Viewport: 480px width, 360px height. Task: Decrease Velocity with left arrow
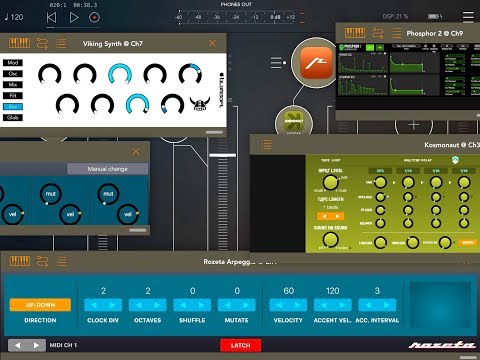(x=279, y=305)
